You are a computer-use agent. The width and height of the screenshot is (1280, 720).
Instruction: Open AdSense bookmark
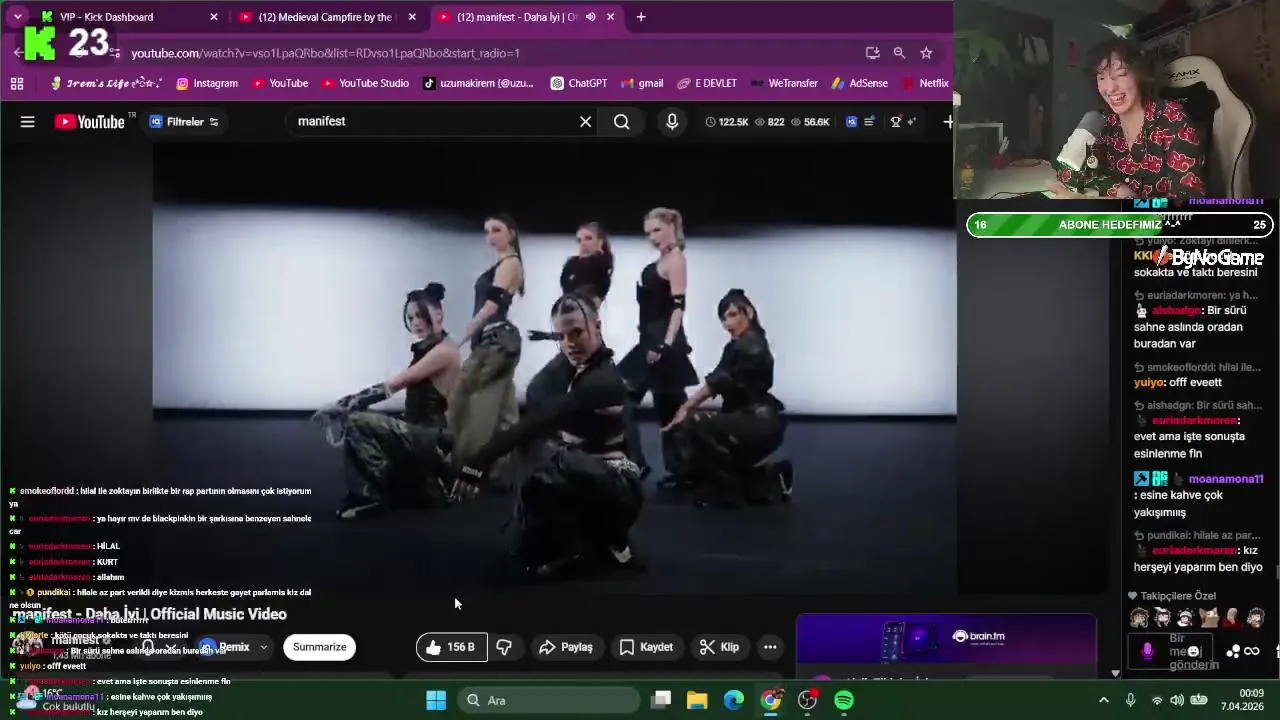tap(859, 83)
